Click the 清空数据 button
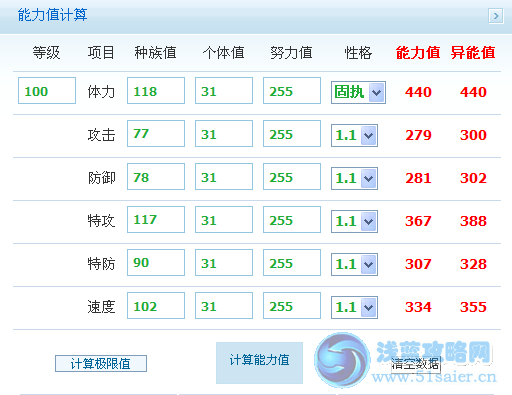This screenshot has height=395, width=512. click(x=415, y=364)
